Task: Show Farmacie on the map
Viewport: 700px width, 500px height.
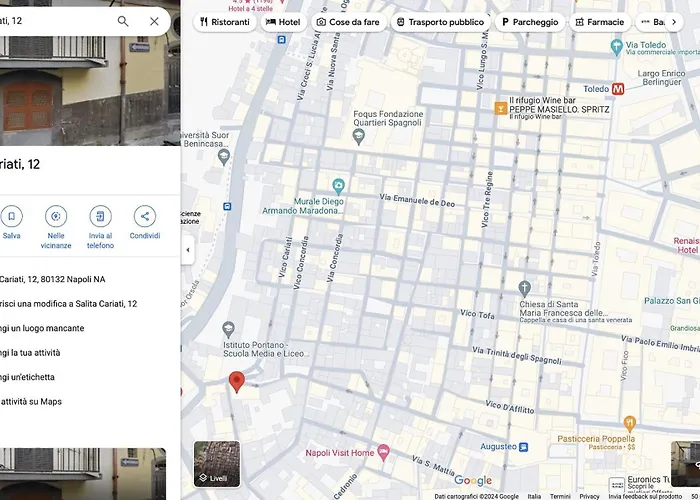Action: tap(600, 22)
